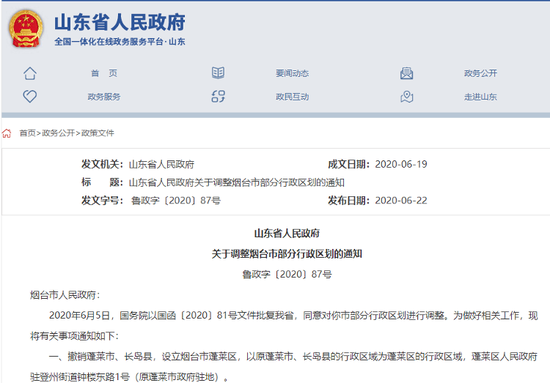Click the 山东省人民政府 site title
Image resolution: width=550 pixels, height=383 pixels.
[120, 22]
